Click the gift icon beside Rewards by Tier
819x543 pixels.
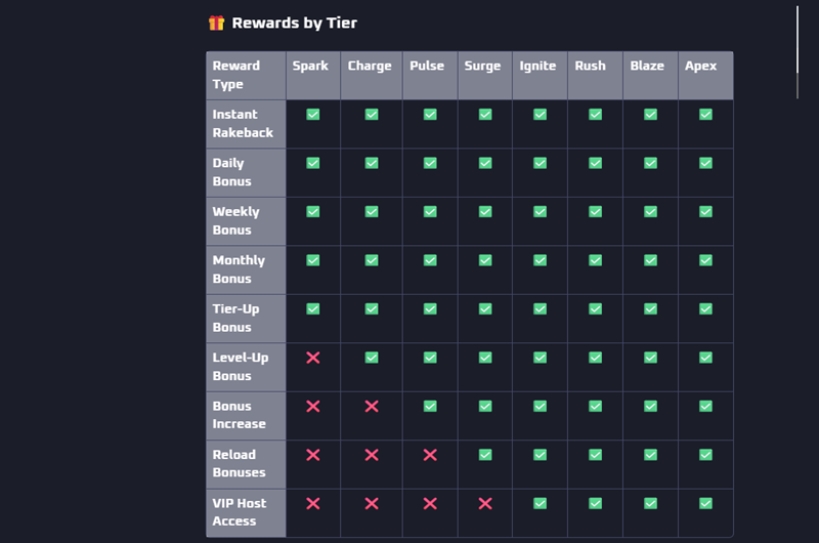[216, 23]
